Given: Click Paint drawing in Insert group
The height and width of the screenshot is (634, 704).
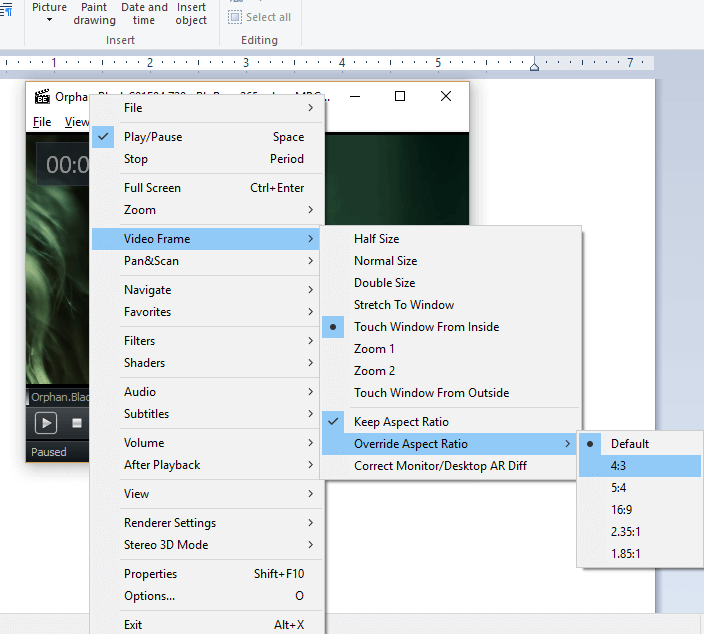Looking at the screenshot, I should (x=94, y=13).
